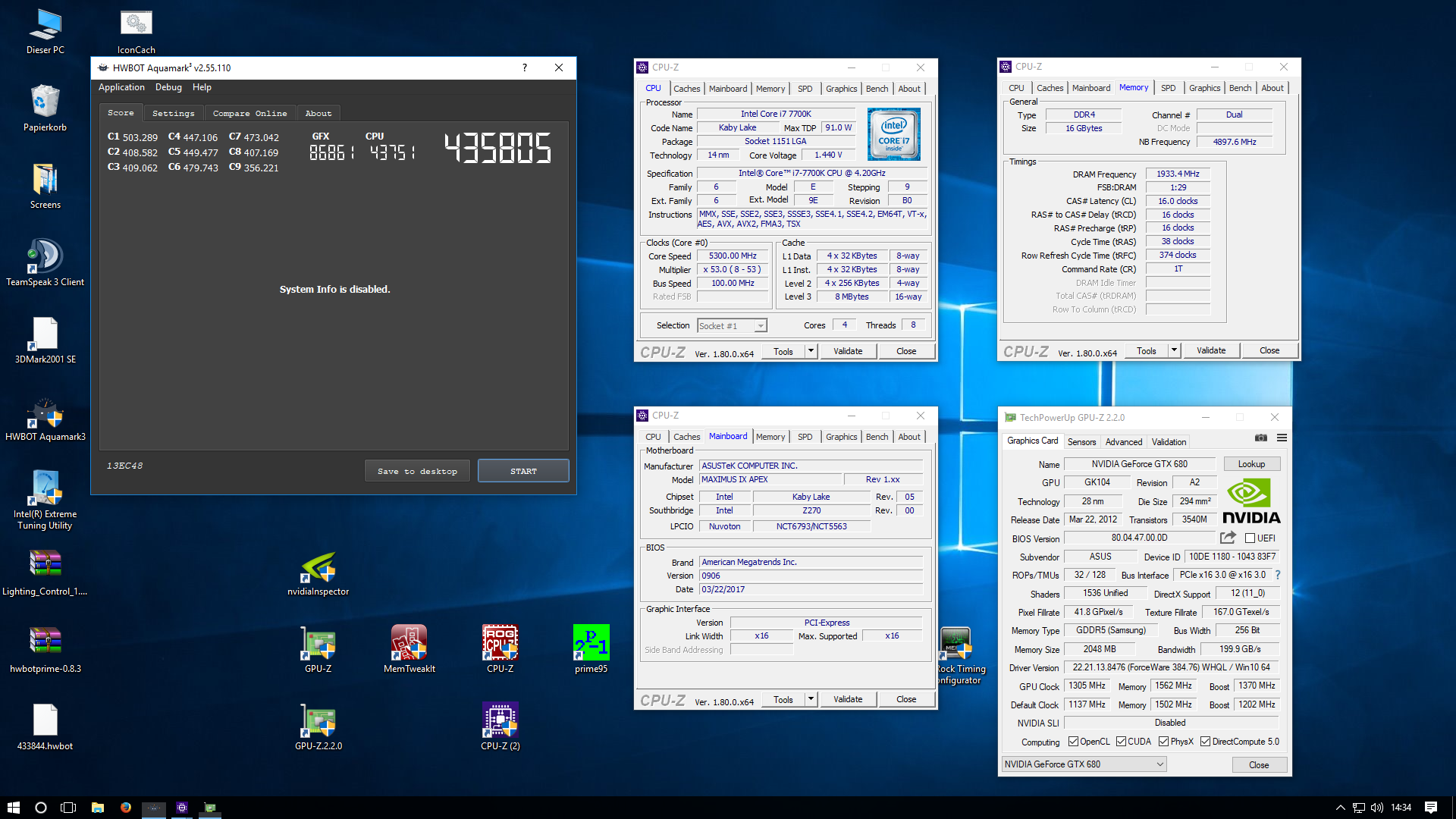
Task: Switch to SPD tab in Memory CPU-Z window
Action: pyautogui.click(x=1168, y=88)
